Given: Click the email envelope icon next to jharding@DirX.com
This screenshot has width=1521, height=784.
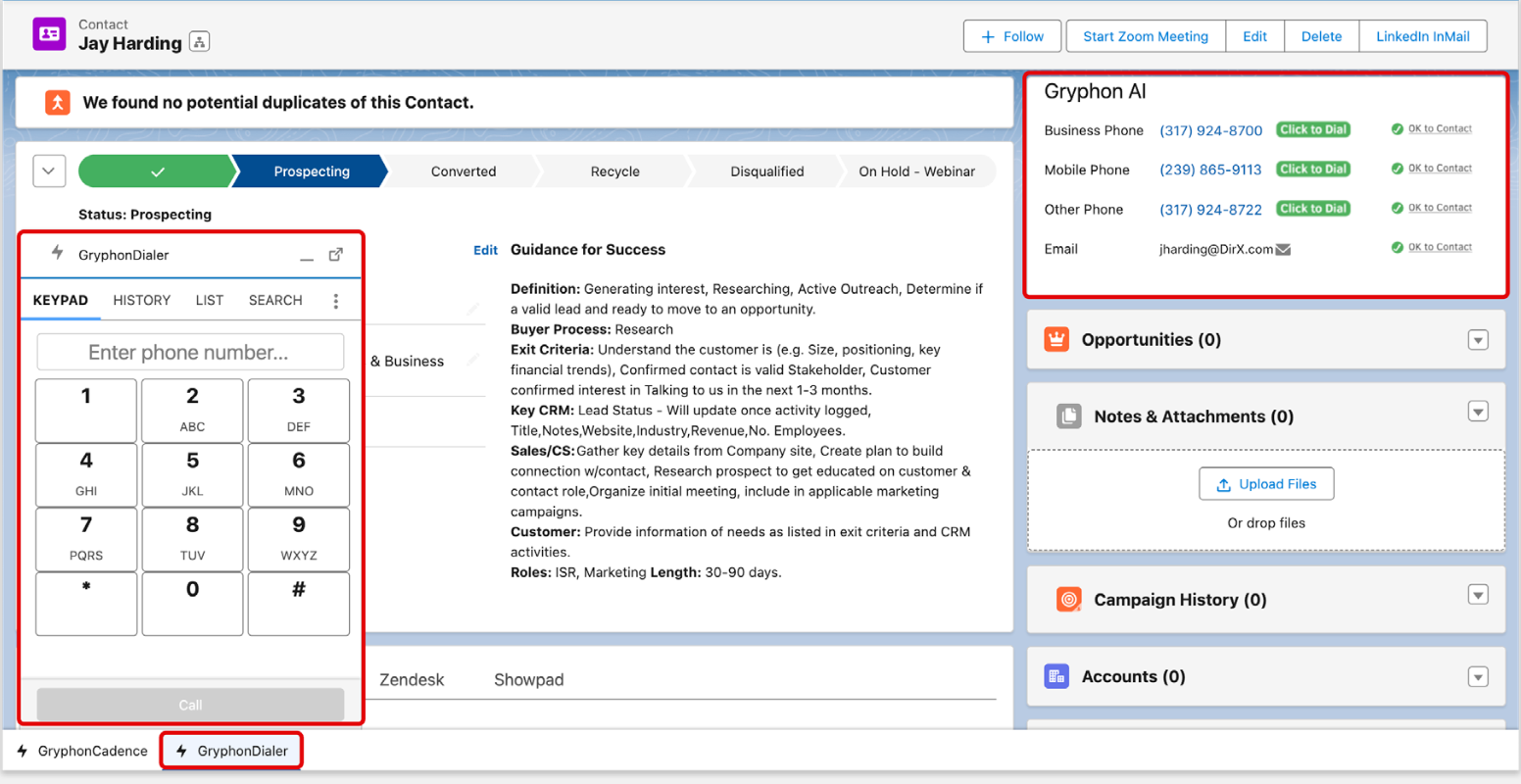Looking at the screenshot, I should click(1283, 250).
